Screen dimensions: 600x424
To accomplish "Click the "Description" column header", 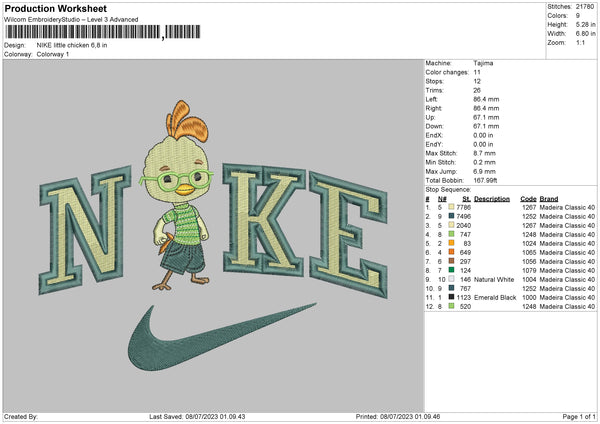I will coord(492,199).
